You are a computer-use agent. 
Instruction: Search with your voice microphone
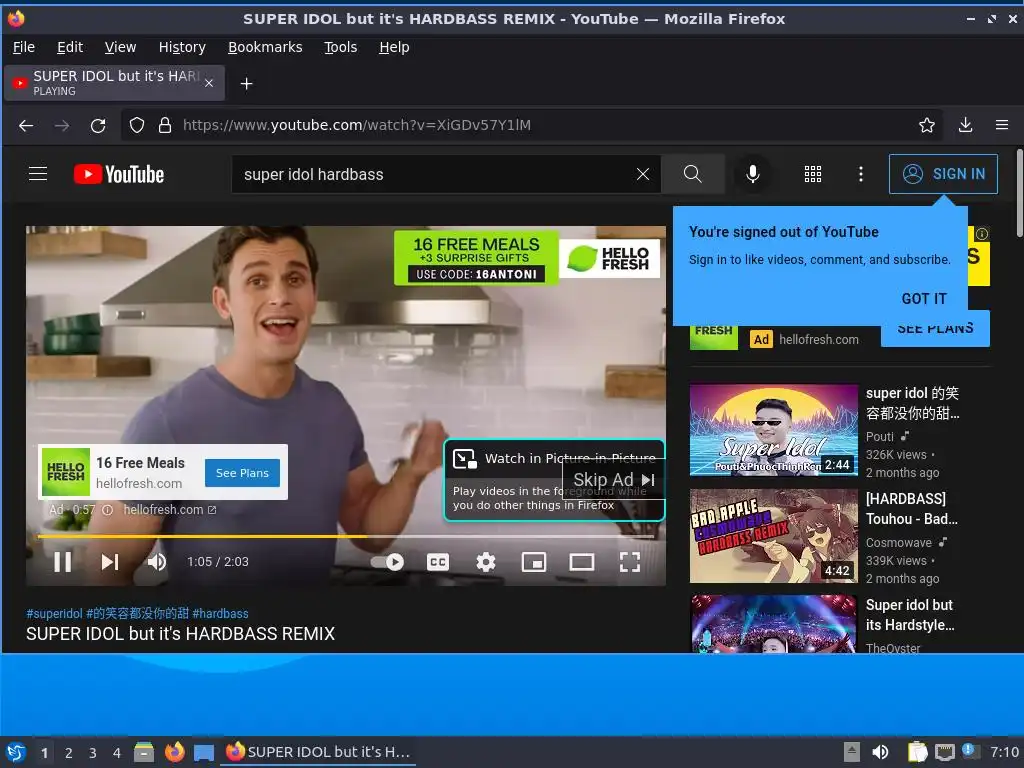tap(752, 174)
